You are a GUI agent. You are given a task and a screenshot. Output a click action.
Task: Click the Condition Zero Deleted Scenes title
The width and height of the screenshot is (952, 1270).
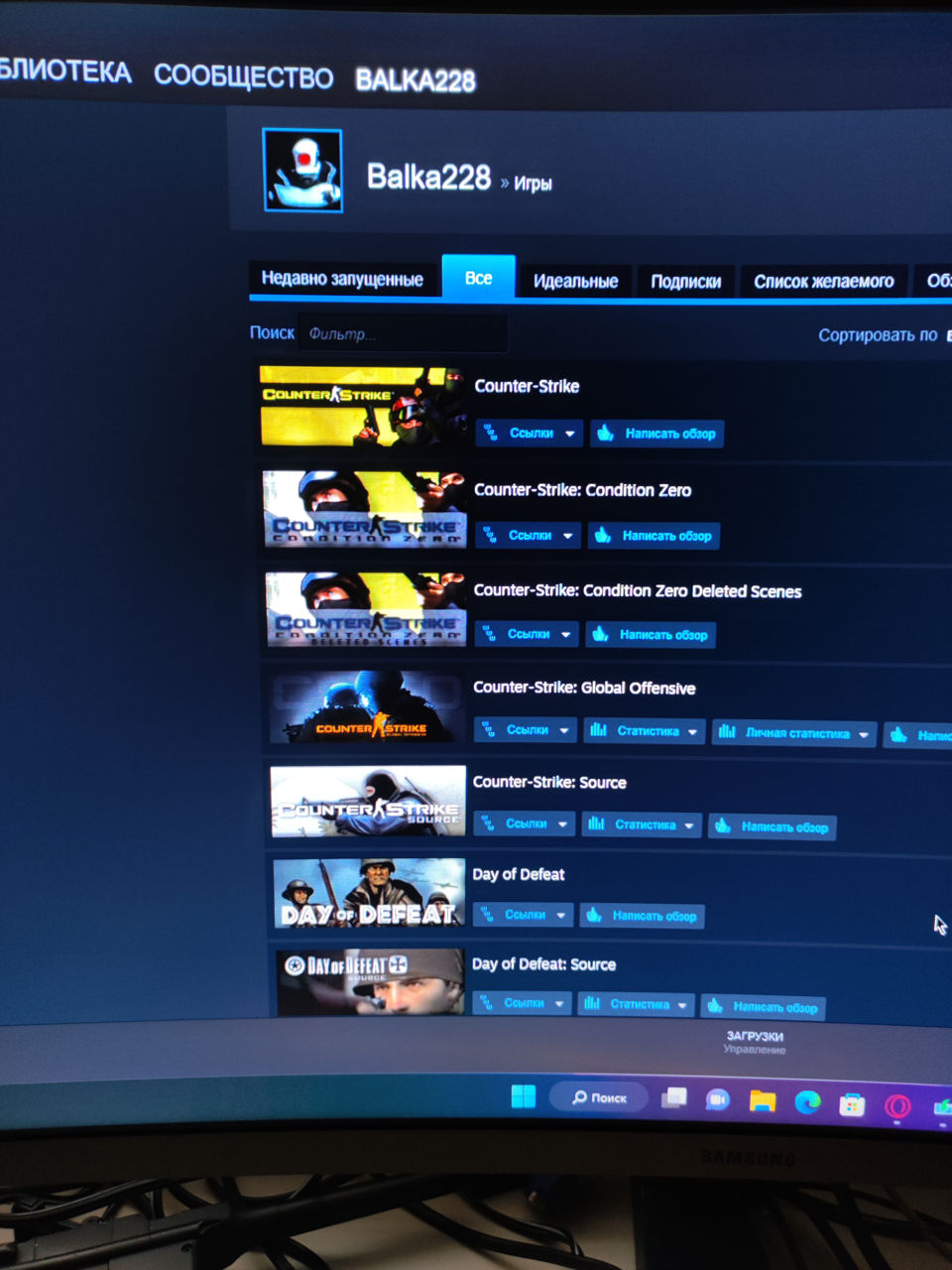click(x=637, y=590)
